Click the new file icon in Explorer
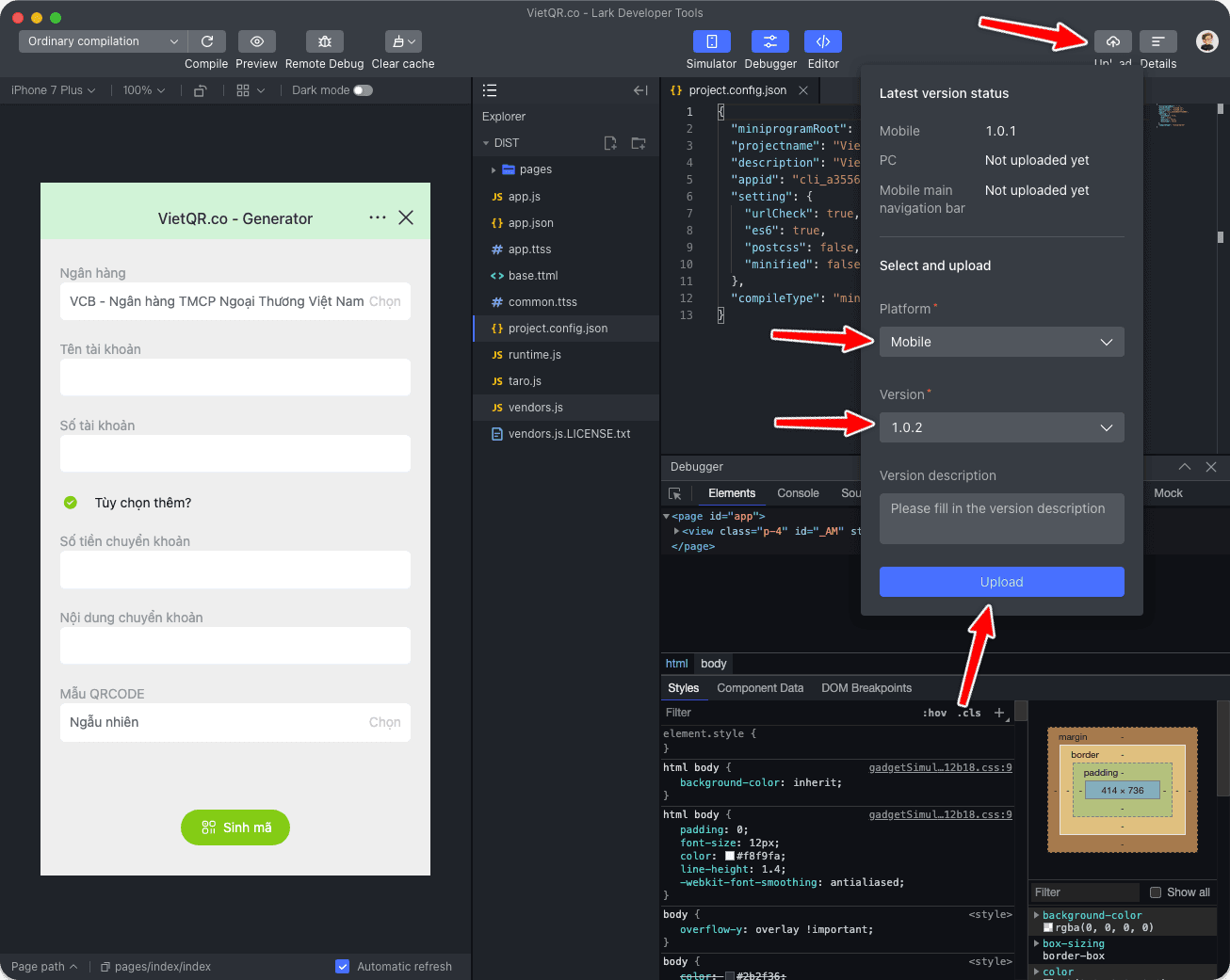Image resolution: width=1230 pixels, height=980 pixels. [x=610, y=143]
